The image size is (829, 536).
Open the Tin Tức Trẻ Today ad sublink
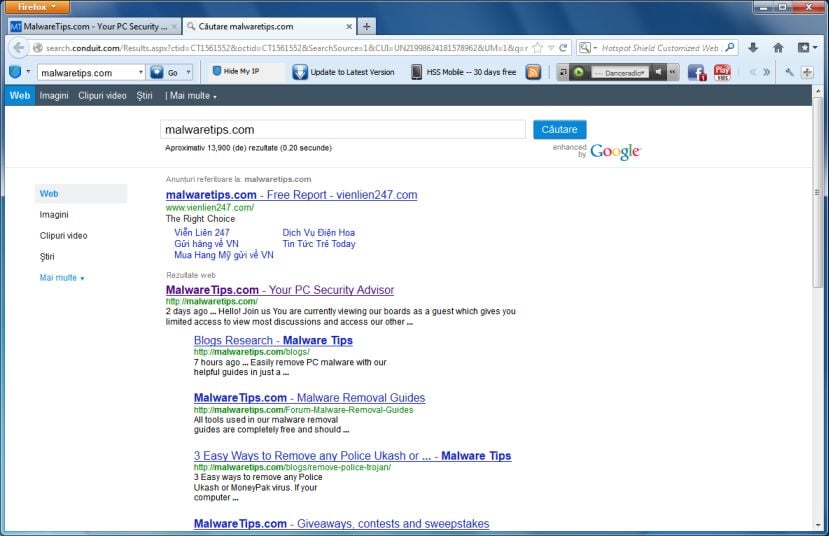click(x=319, y=244)
